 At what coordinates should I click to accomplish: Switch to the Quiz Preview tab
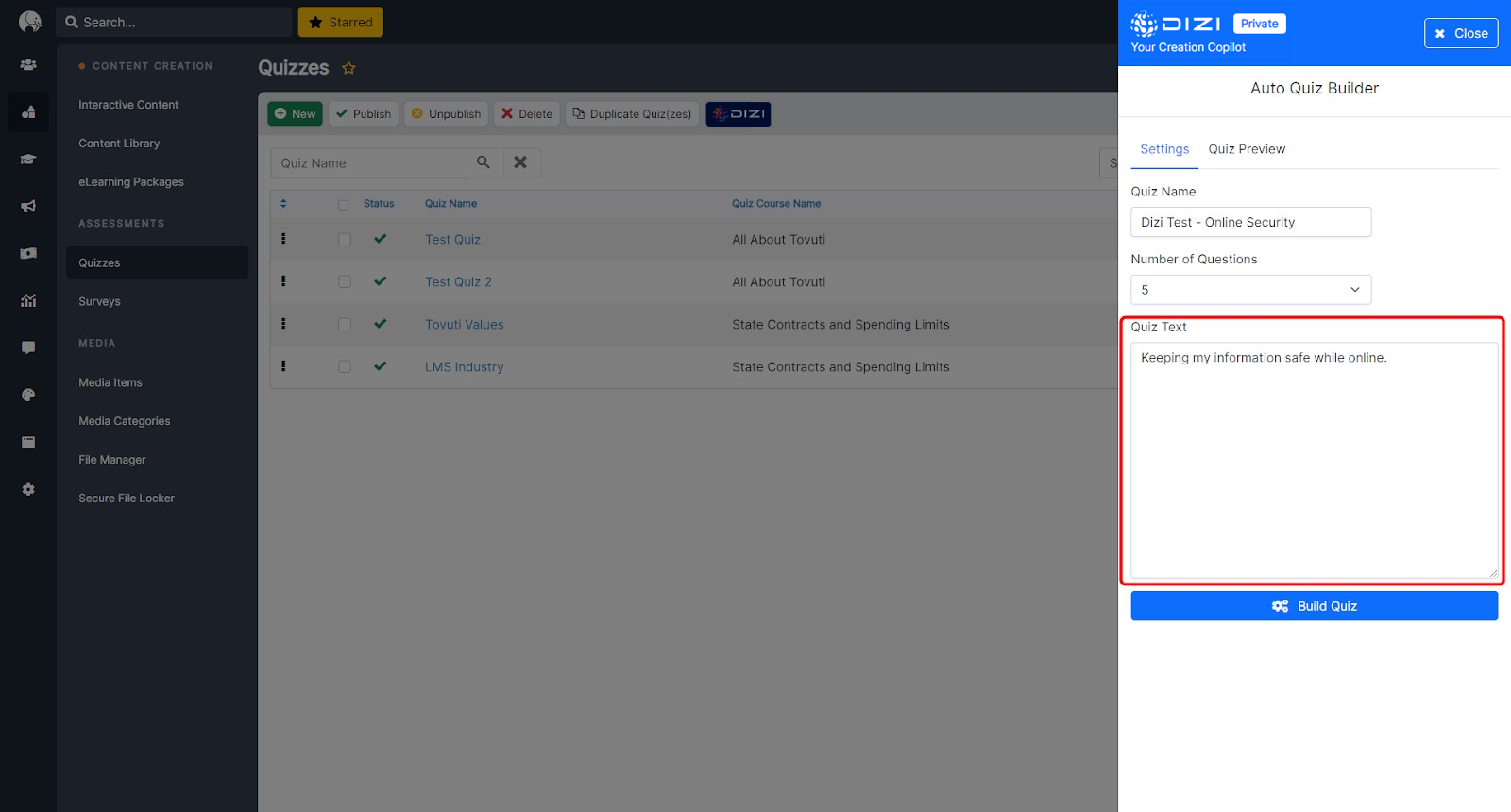point(1247,149)
